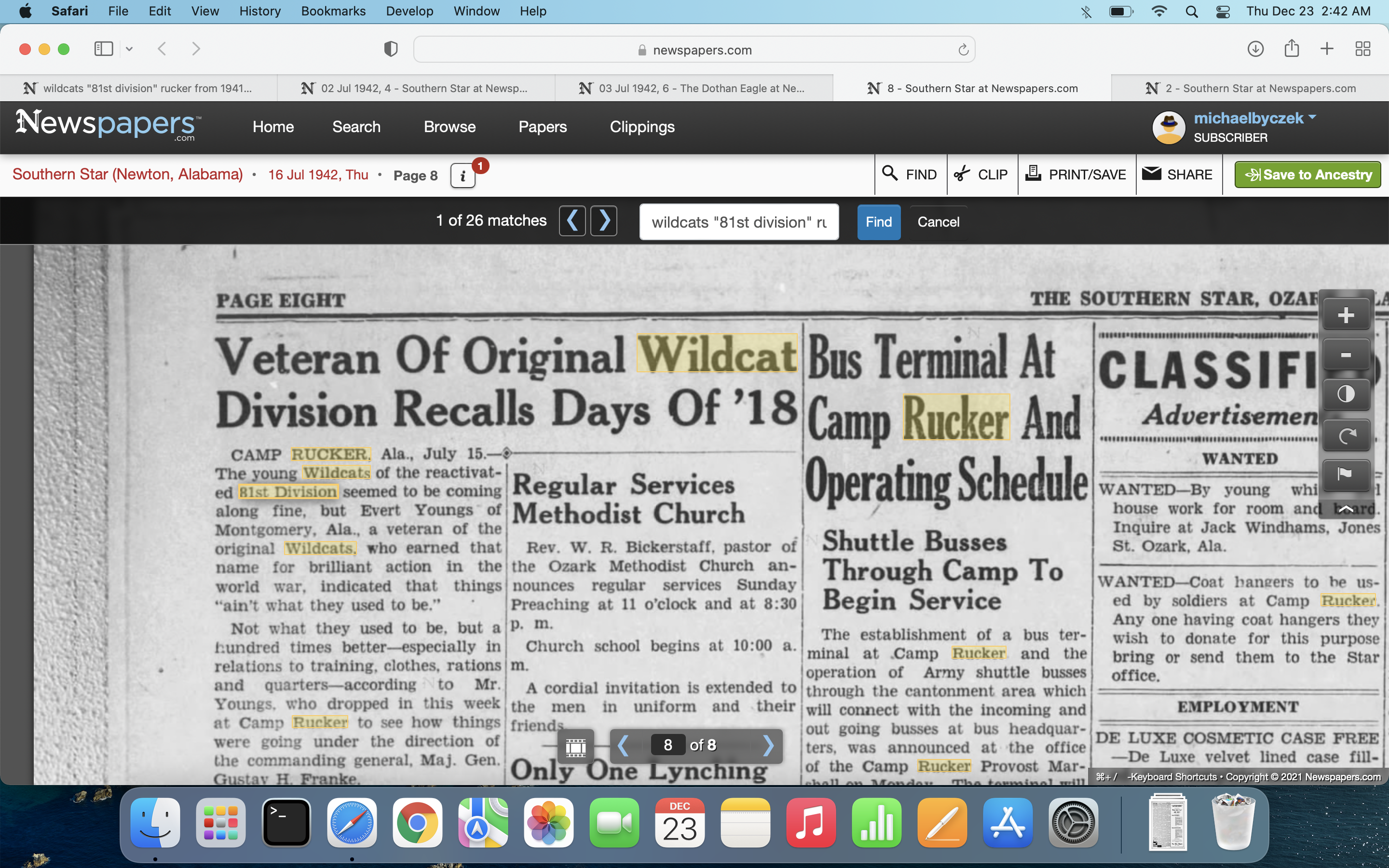
Task: Open the filmstrip page thumbnails icon
Action: pos(576,746)
